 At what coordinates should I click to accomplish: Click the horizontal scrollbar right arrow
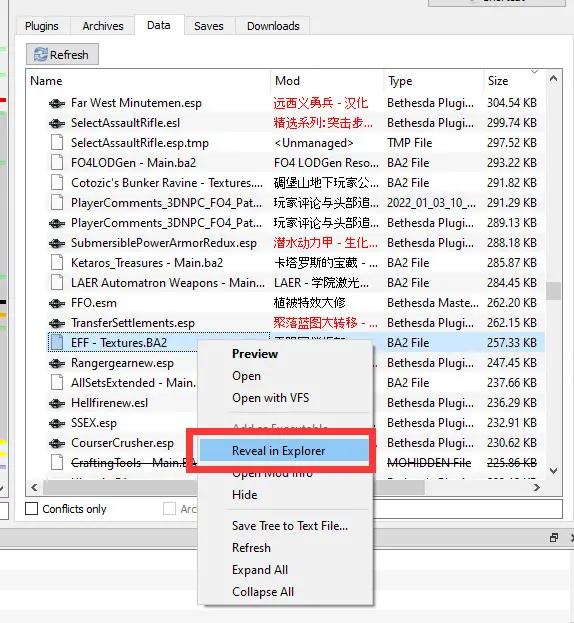click(537, 488)
